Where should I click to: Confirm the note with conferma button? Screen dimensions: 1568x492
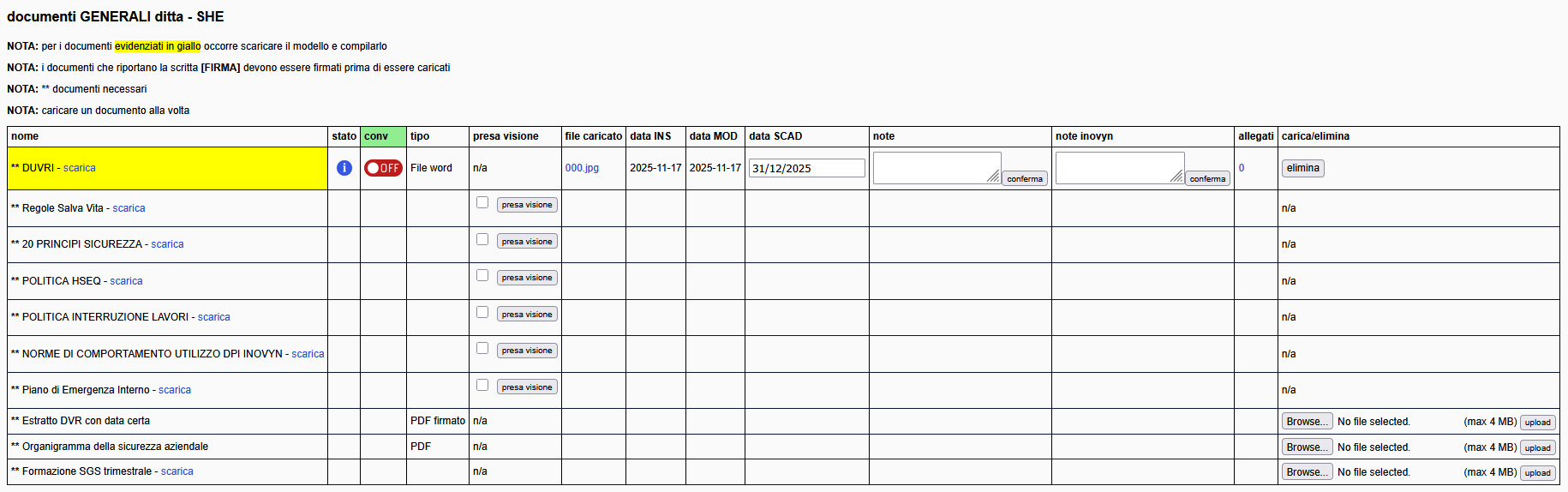[1025, 178]
